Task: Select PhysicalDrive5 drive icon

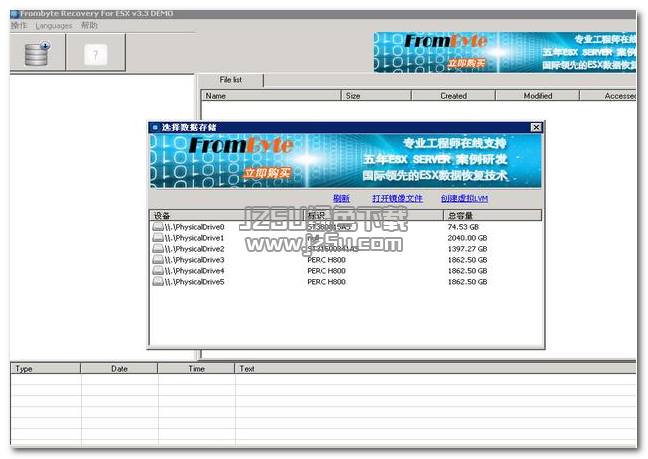Action: (x=158, y=281)
